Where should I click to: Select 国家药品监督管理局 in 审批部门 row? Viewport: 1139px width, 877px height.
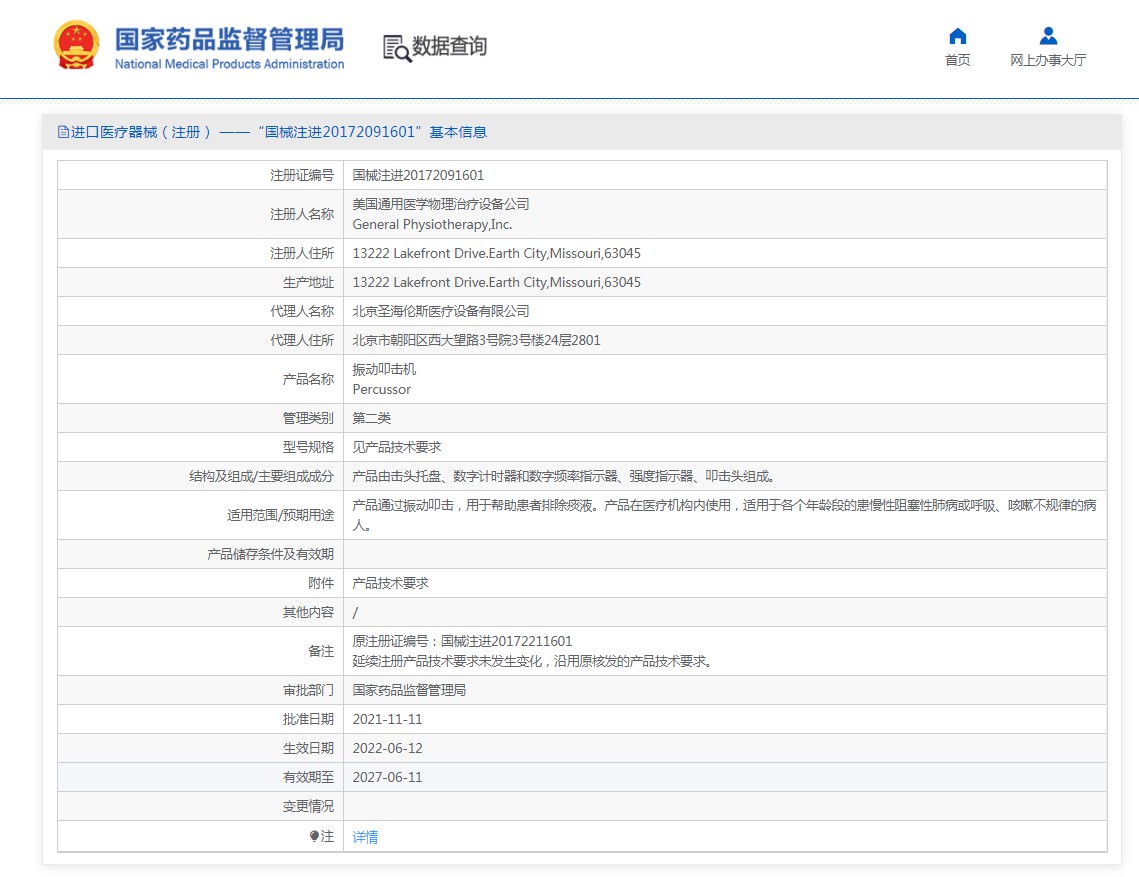pos(409,690)
